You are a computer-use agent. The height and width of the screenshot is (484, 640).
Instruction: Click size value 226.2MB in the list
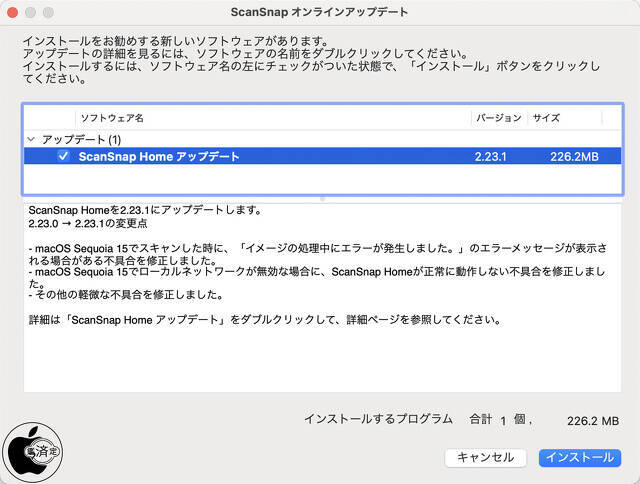click(574, 157)
